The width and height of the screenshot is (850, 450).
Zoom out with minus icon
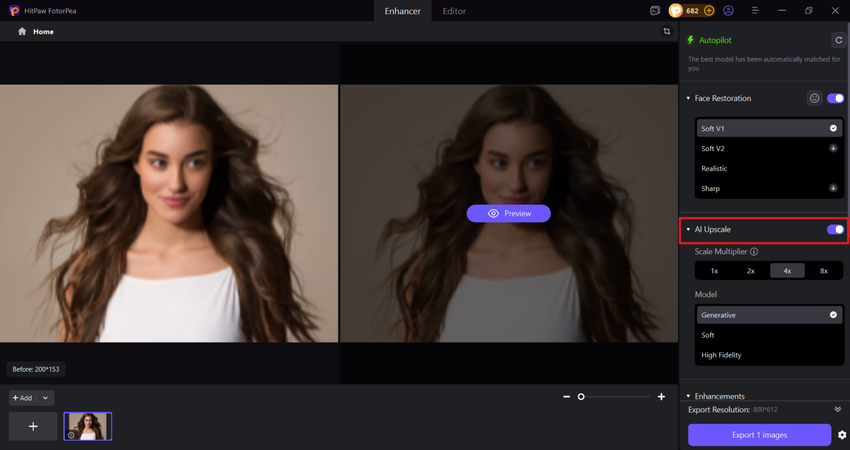(x=566, y=397)
